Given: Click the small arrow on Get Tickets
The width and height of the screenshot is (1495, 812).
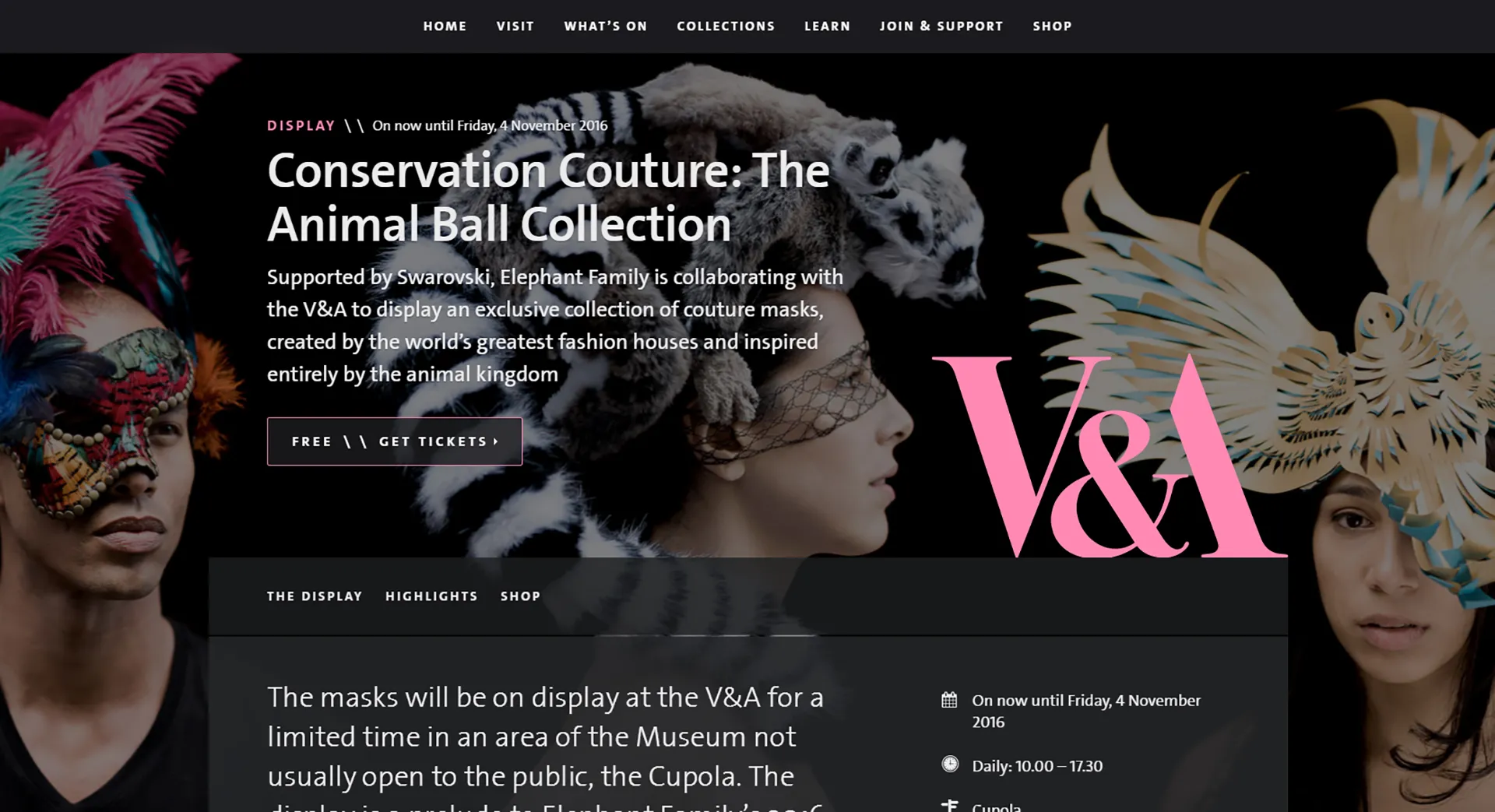Looking at the screenshot, I should [x=496, y=441].
